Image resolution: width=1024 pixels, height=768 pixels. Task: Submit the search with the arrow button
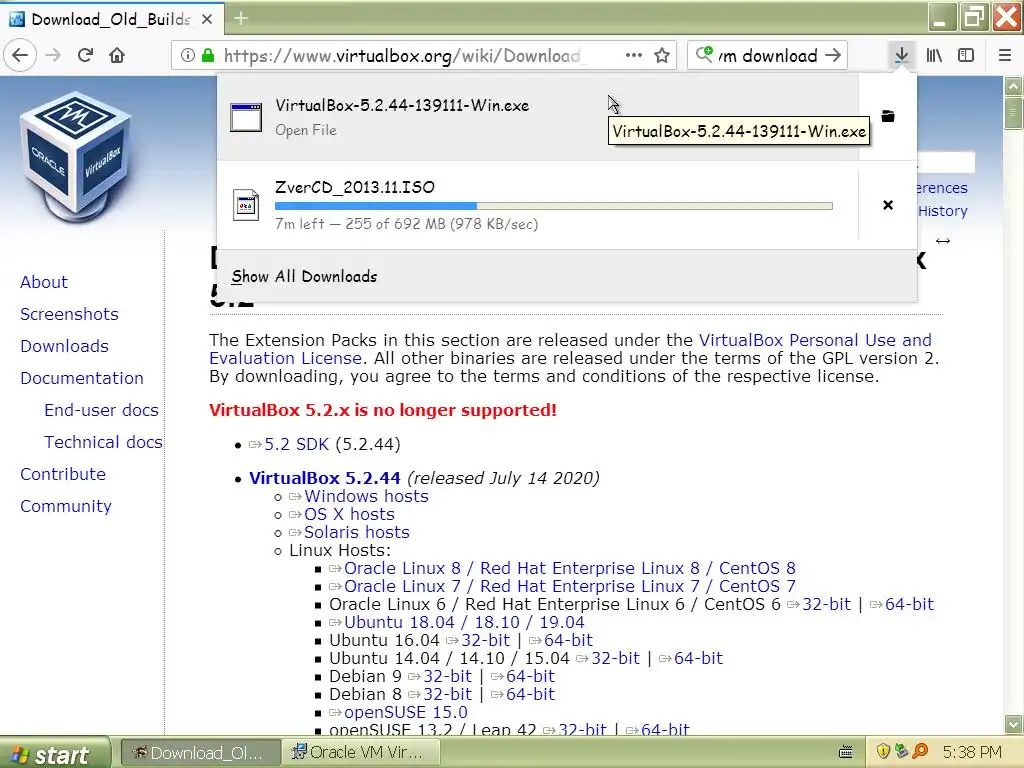click(833, 56)
